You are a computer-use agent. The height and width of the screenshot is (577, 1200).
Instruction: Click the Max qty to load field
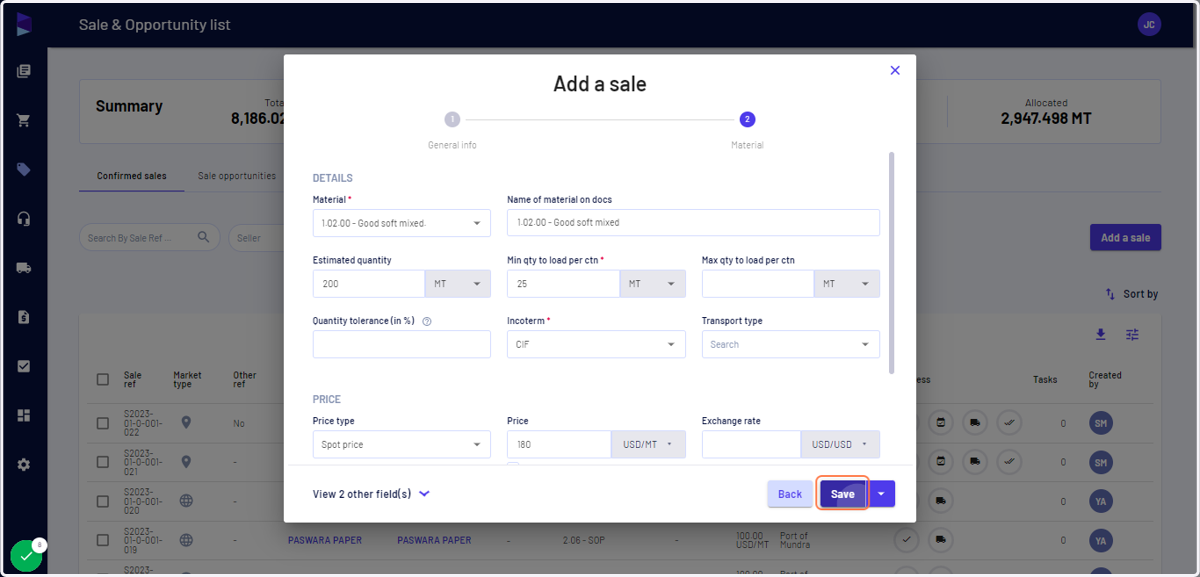pyautogui.click(x=758, y=284)
